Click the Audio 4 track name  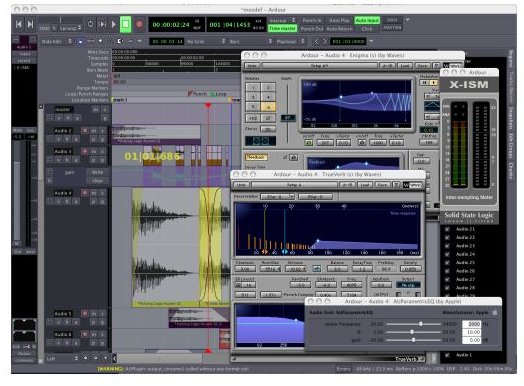pos(63,193)
